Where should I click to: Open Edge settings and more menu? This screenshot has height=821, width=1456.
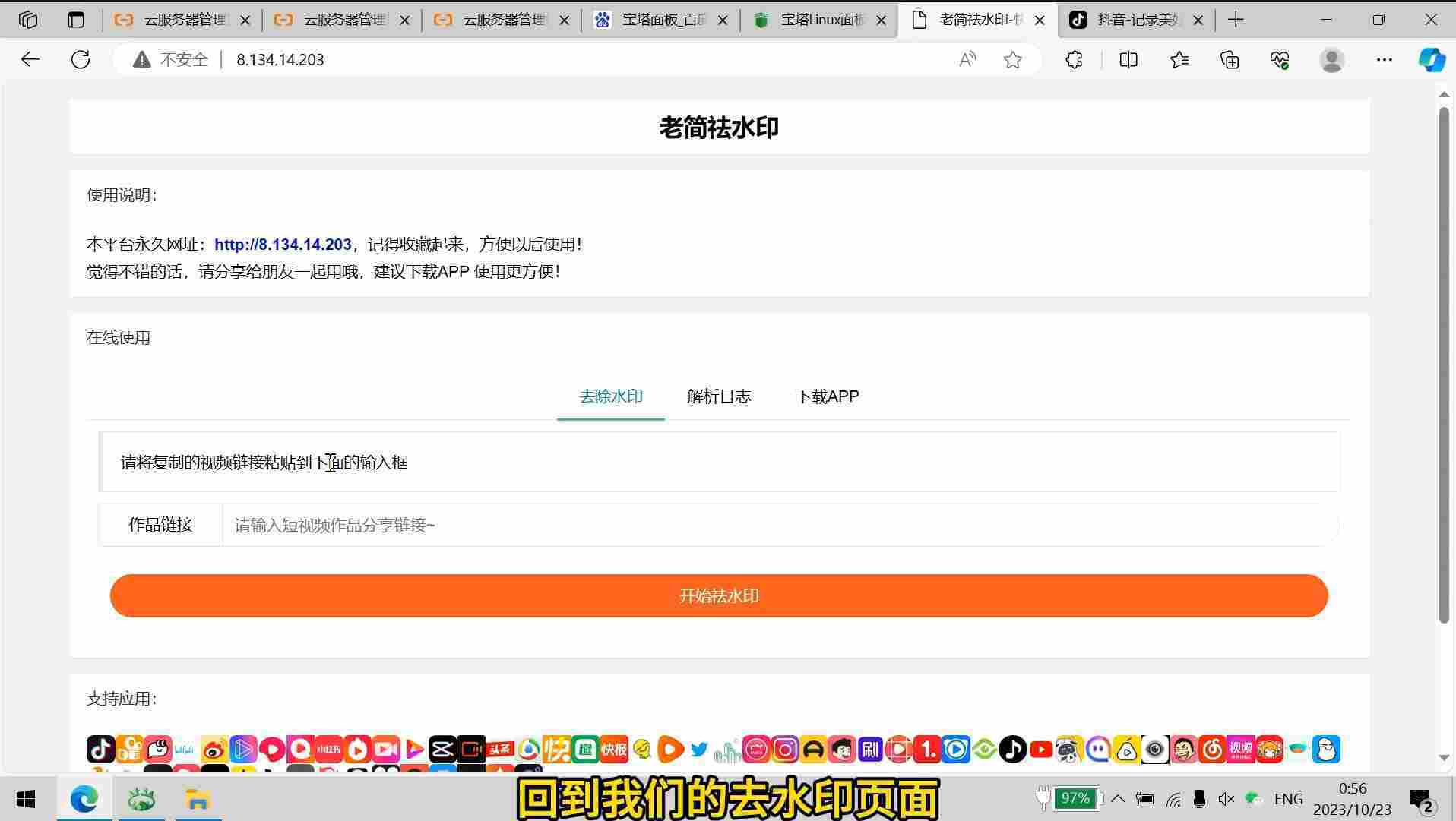[1384, 59]
